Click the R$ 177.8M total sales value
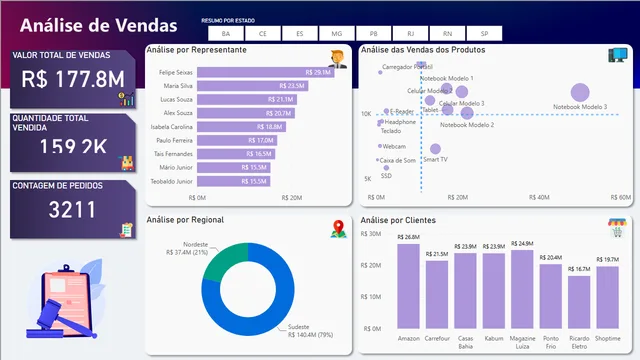This screenshot has height=360, width=640. click(73, 79)
